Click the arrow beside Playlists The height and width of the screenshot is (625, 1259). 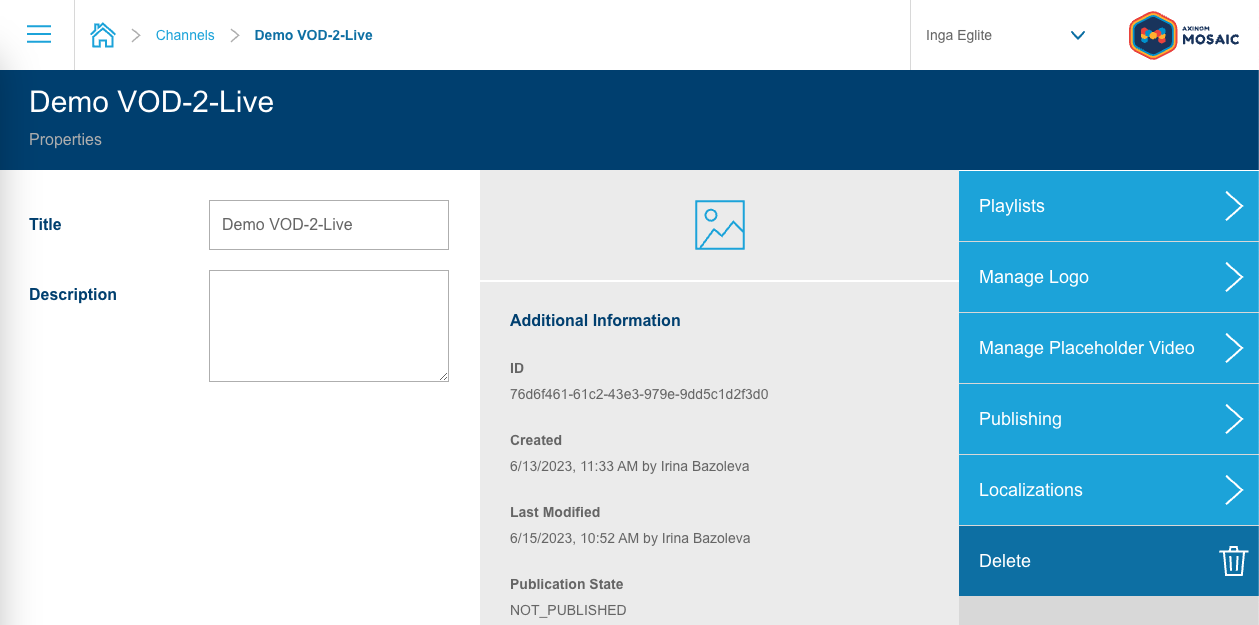pos(1234,206)
